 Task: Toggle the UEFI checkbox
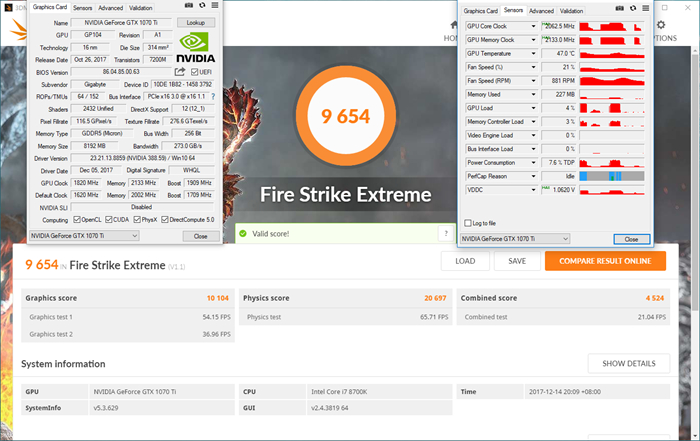[195, 72]
